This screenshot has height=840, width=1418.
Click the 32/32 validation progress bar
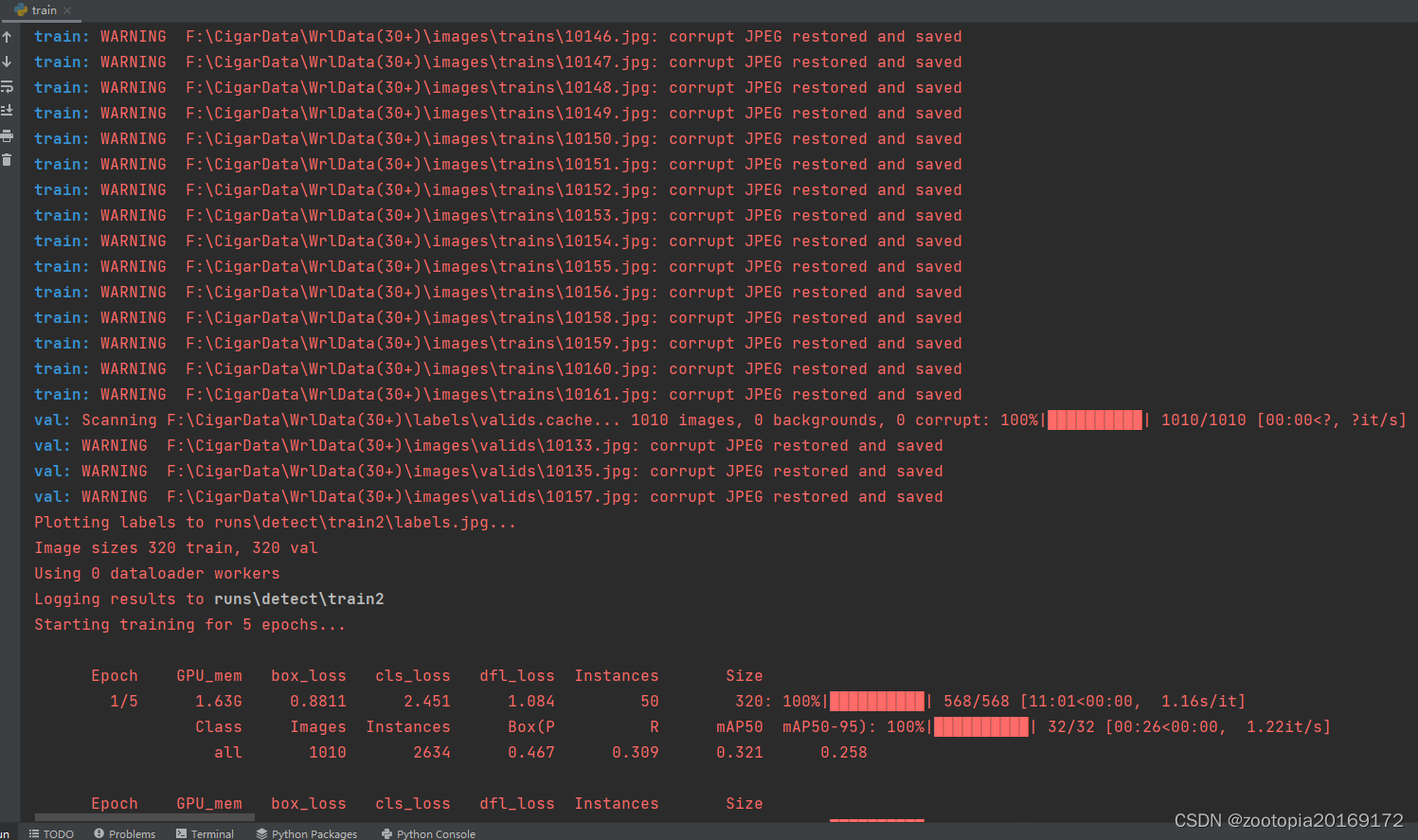[981, 727]
